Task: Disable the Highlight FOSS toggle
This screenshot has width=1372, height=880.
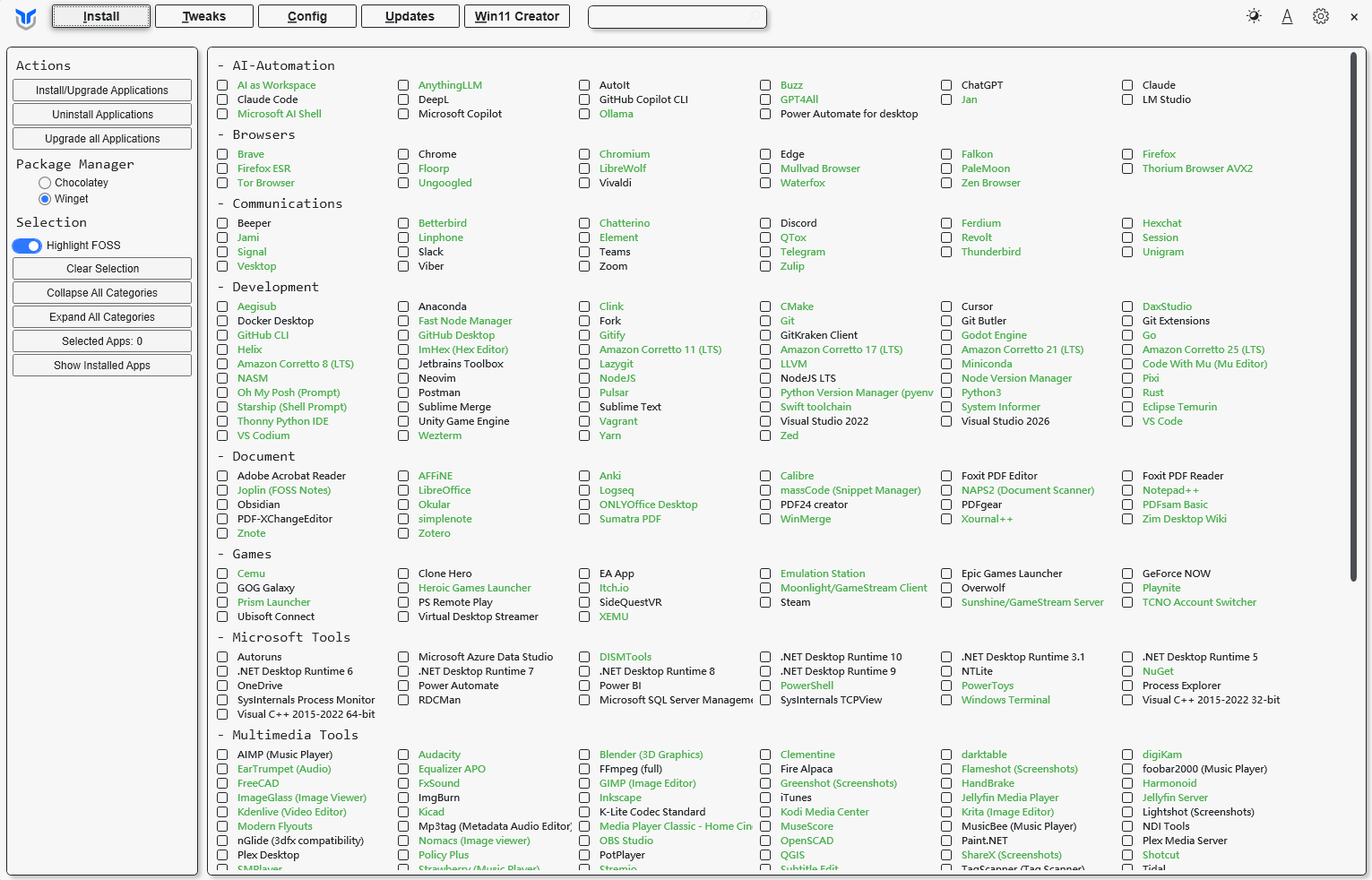Action: pos(28,246)
